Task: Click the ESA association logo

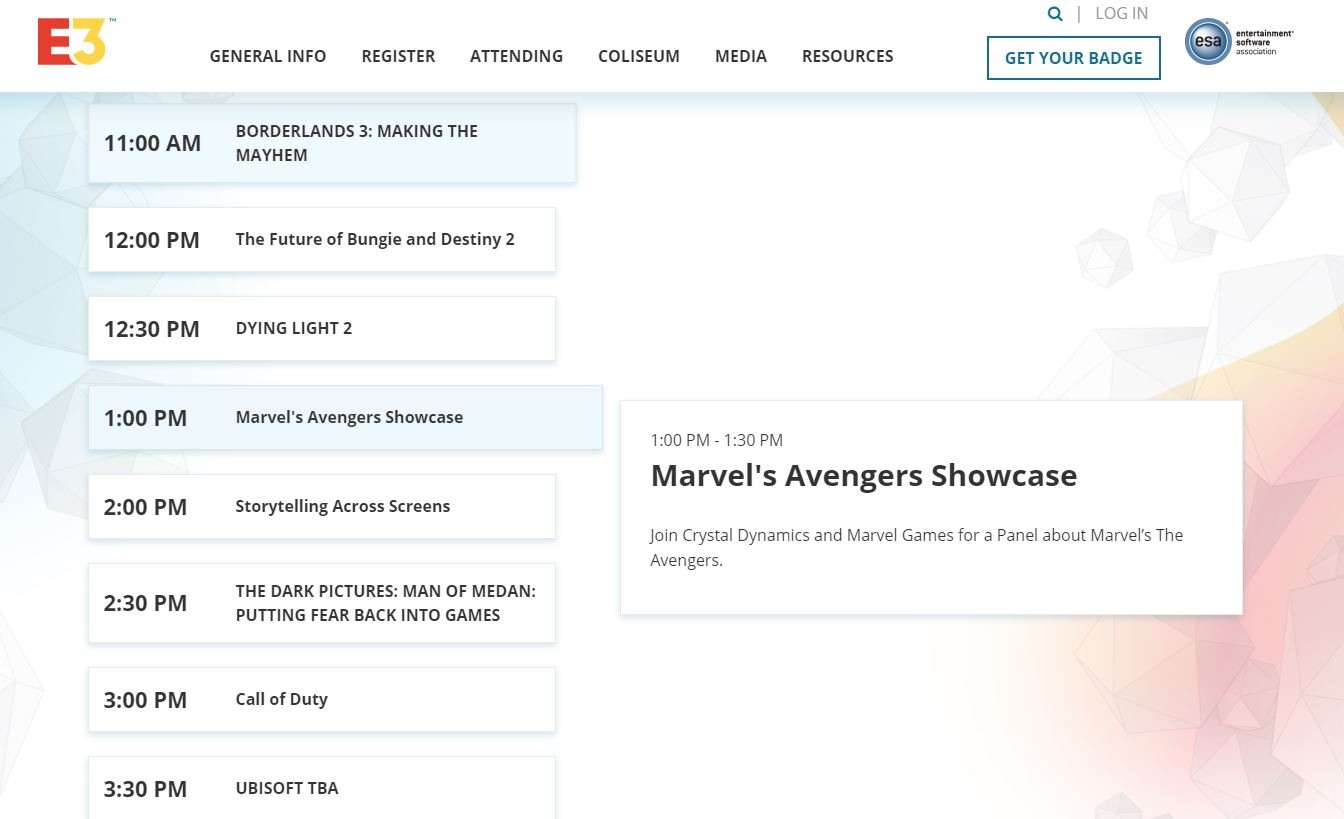Action: click(x=1238, y=42)
